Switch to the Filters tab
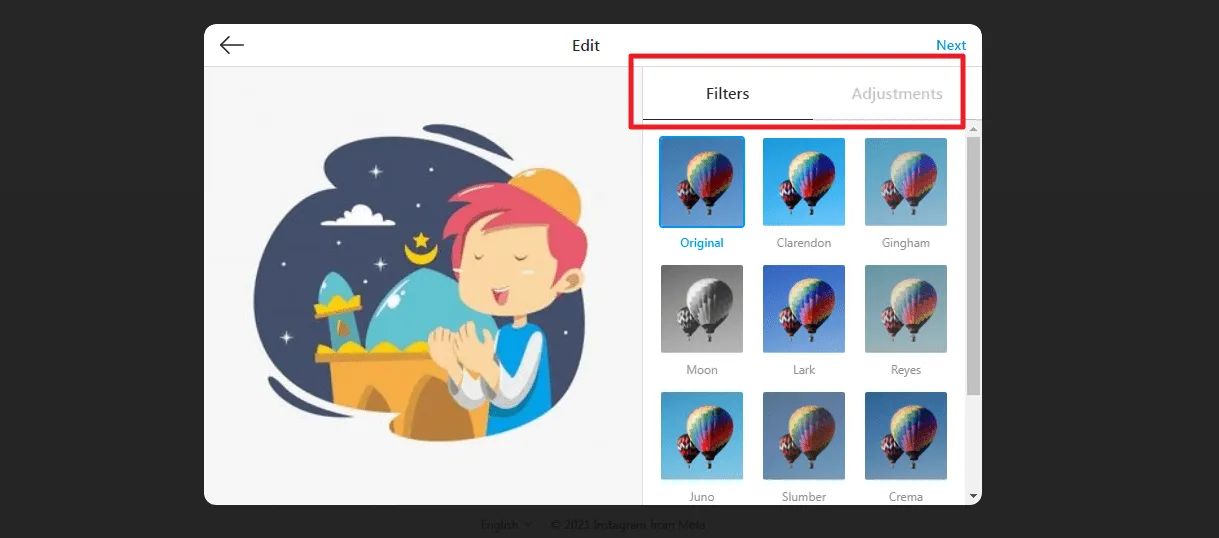Image resolution: width=1219 pixels, height=538 pixels. pyautogui.click(x=728, y=94)
